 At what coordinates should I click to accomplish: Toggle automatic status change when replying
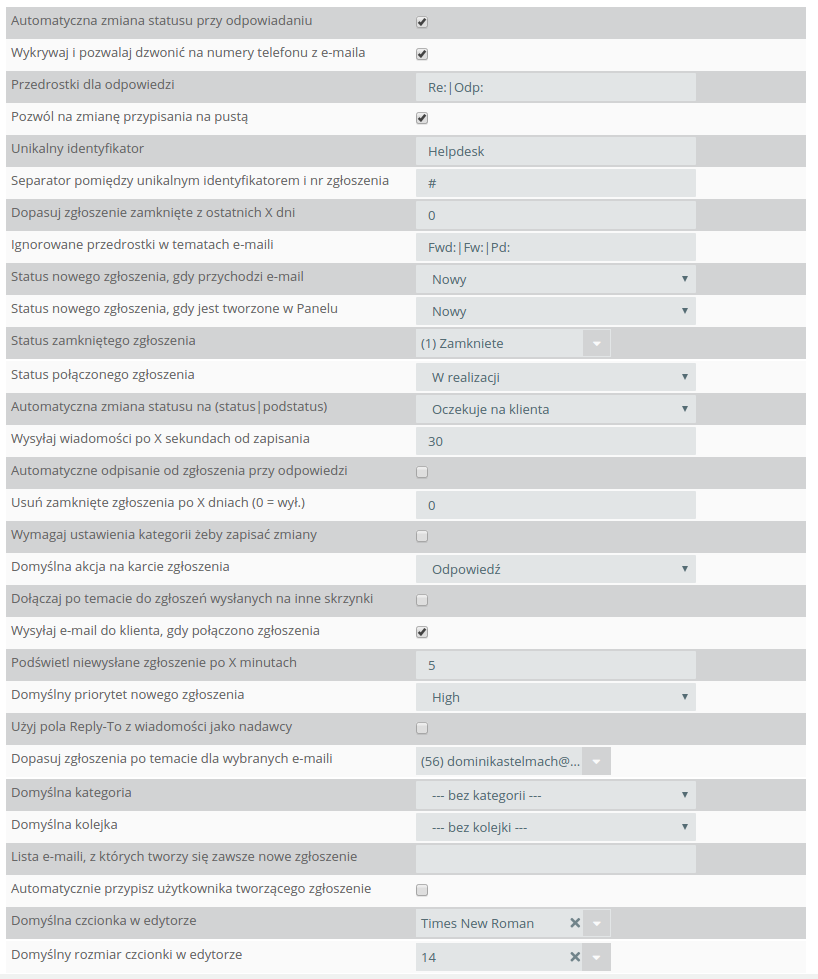click(422, 22)
